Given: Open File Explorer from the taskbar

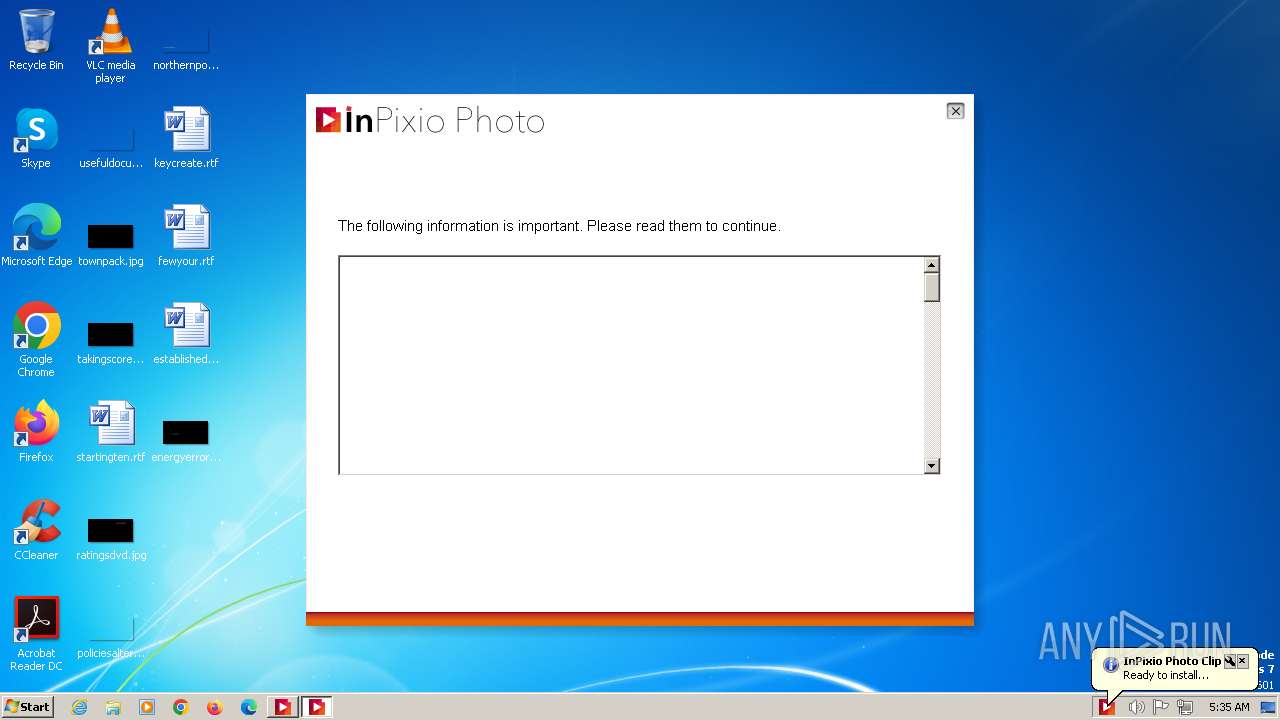Looking at the screenshot, I should (113, 707).
